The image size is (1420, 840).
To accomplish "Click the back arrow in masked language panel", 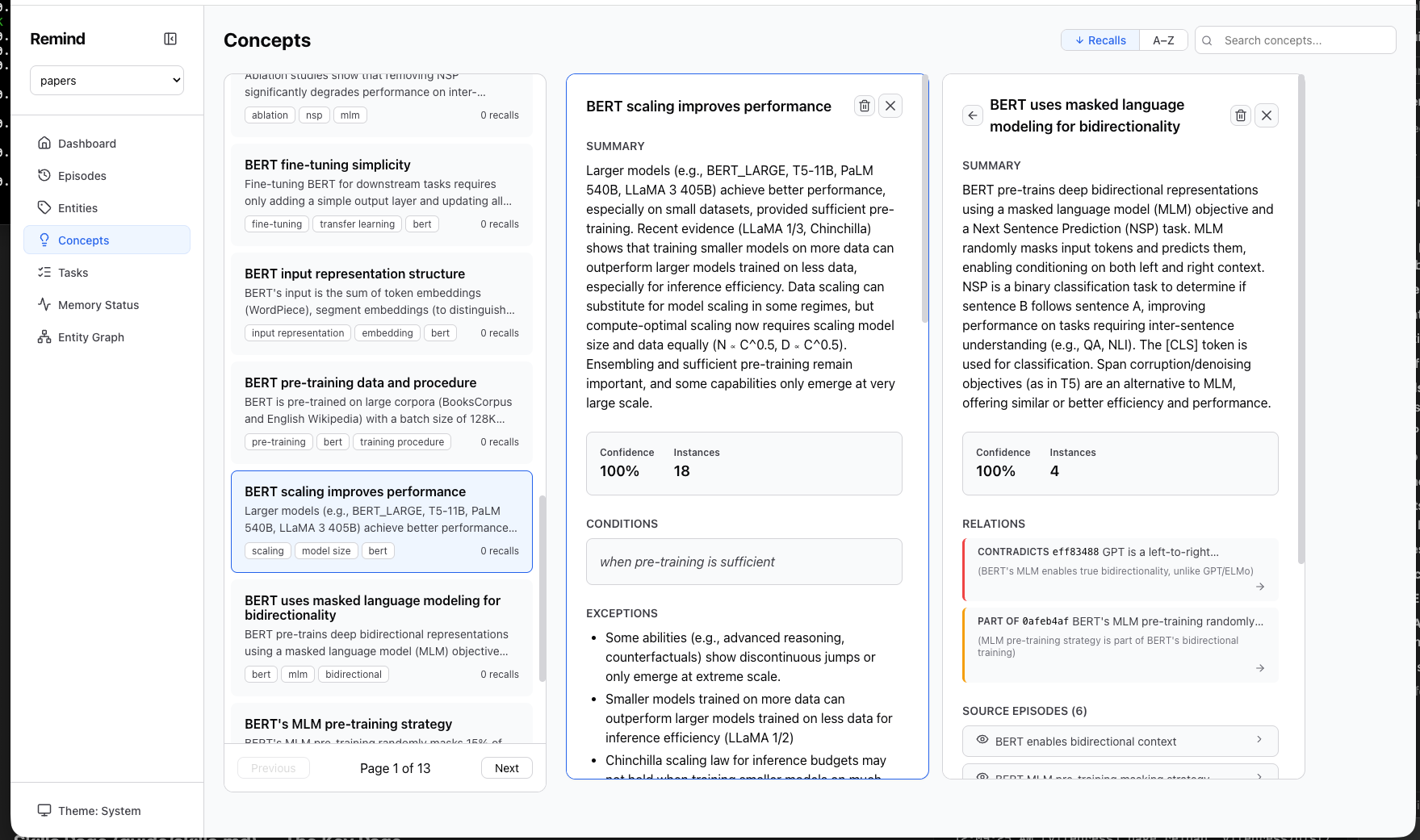I will (973, 115).
